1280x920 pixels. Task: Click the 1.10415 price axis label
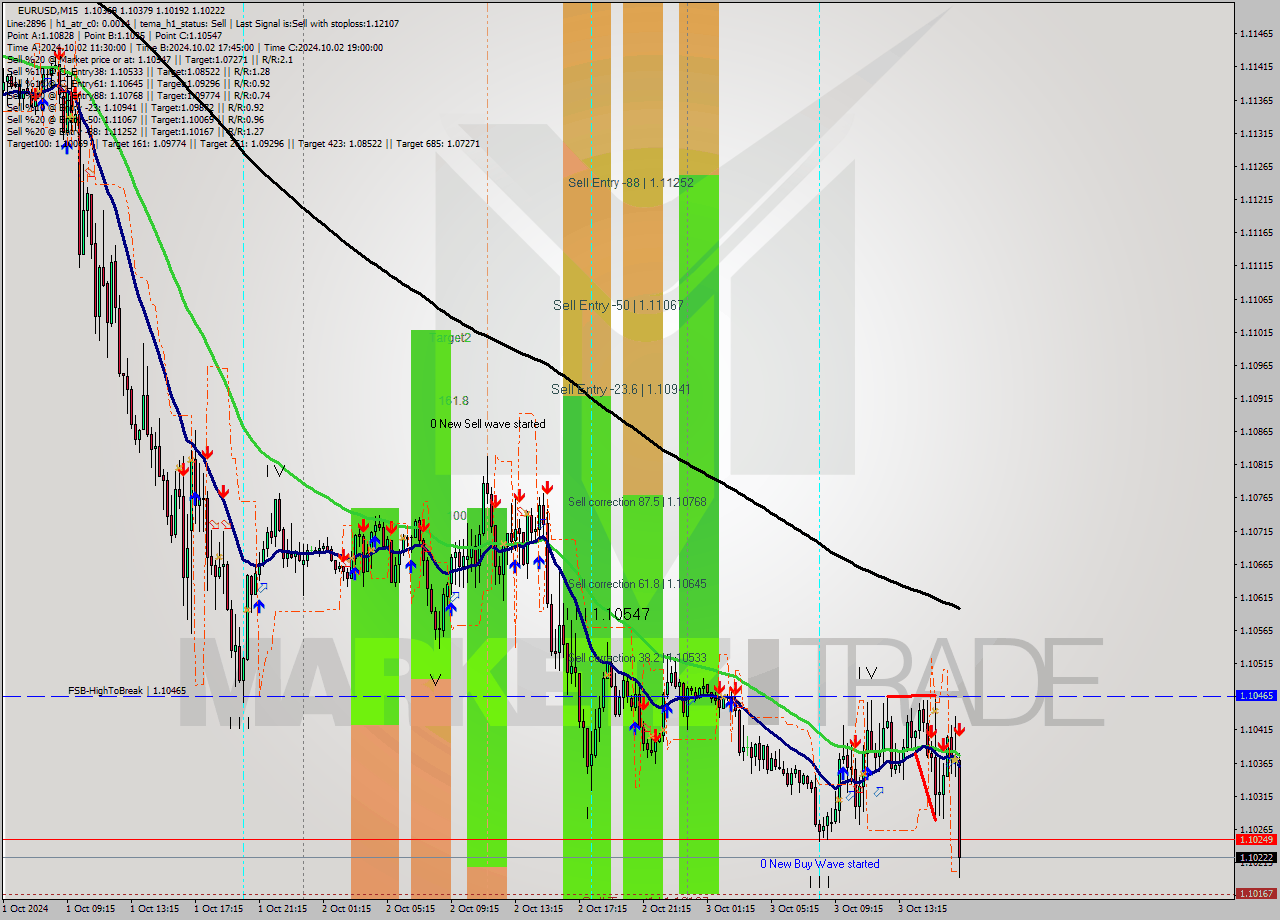click(x=1256, y=729)
